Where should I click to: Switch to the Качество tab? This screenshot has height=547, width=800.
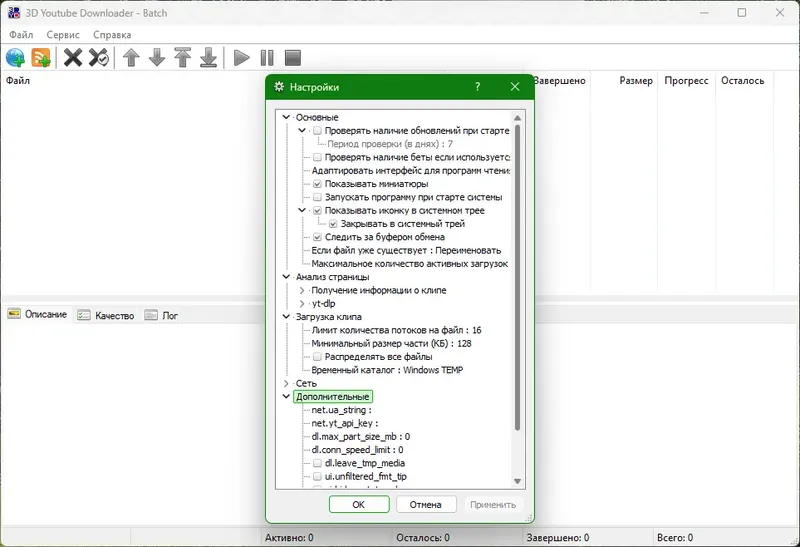click(x=106, y=315)
